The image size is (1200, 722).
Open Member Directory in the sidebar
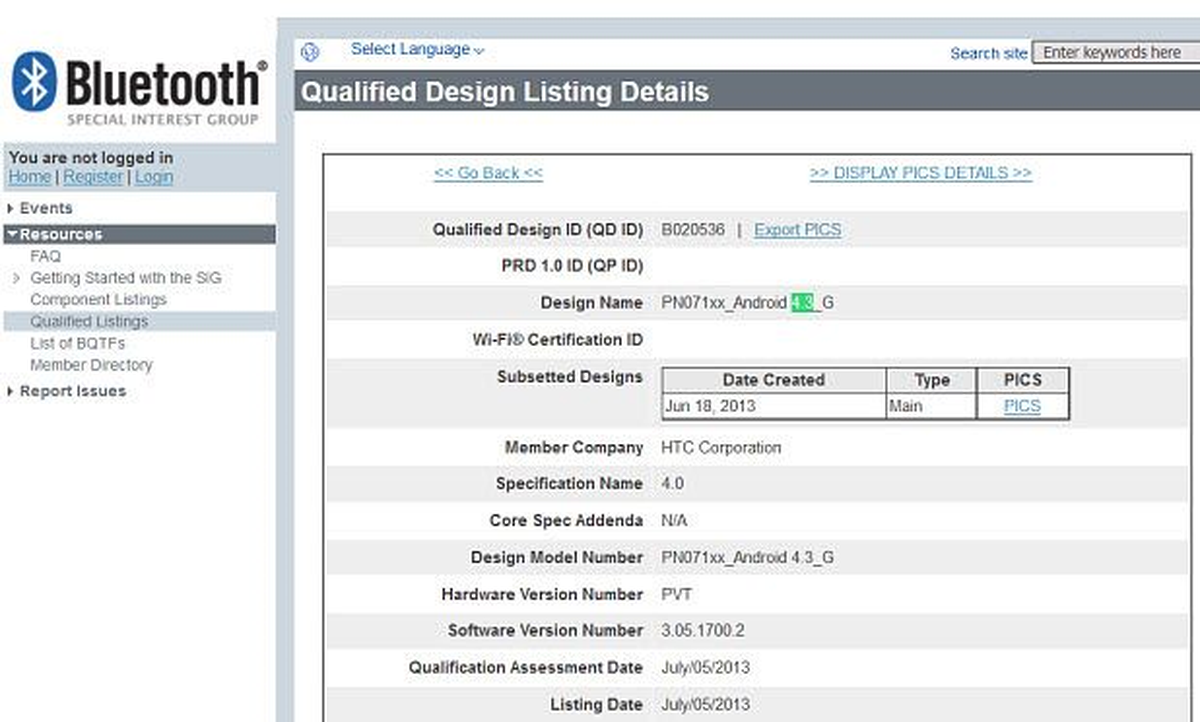(91, 365)
